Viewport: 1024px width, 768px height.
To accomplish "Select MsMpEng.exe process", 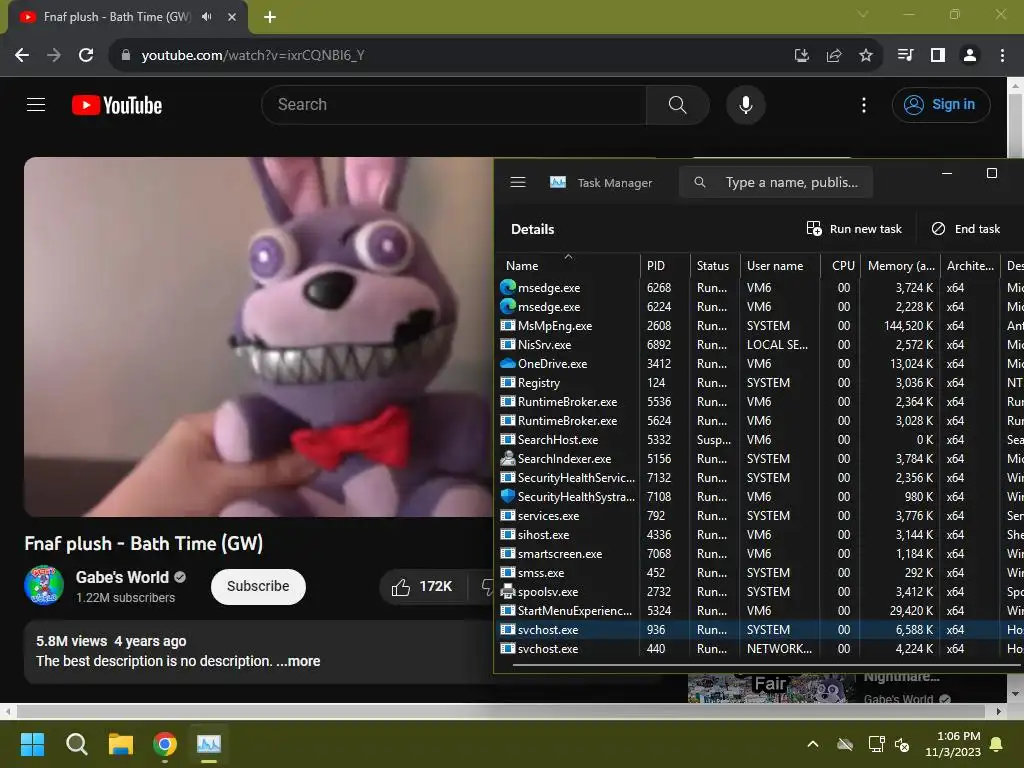I will pos(758,325).
